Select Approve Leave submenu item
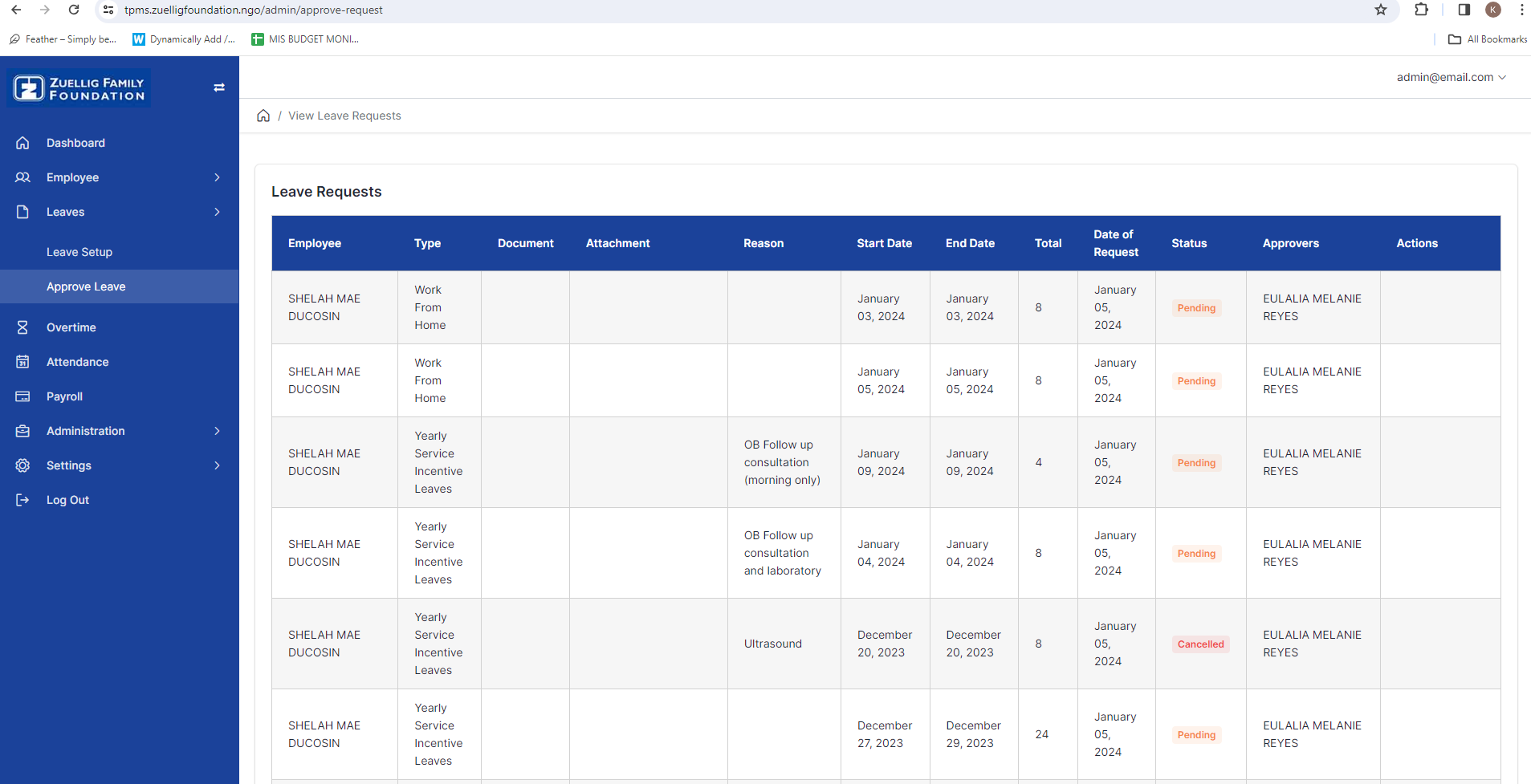1531x784 pixels. [120, 286]
